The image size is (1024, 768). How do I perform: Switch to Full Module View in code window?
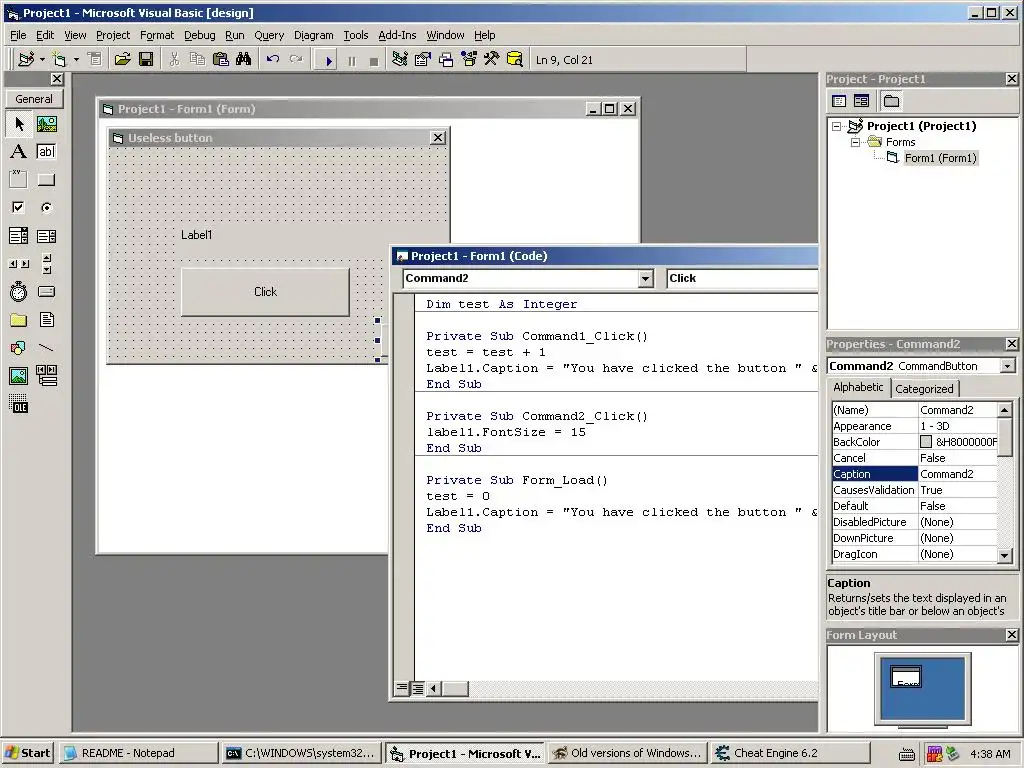tap(417, 688)
